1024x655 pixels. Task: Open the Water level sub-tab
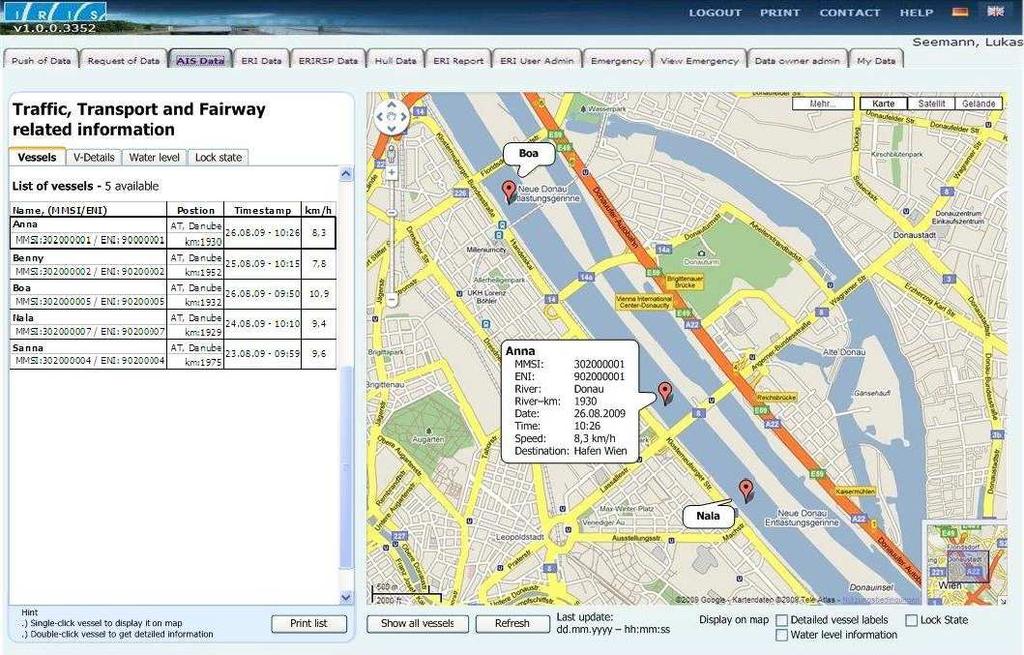click(x=154, y=157)
